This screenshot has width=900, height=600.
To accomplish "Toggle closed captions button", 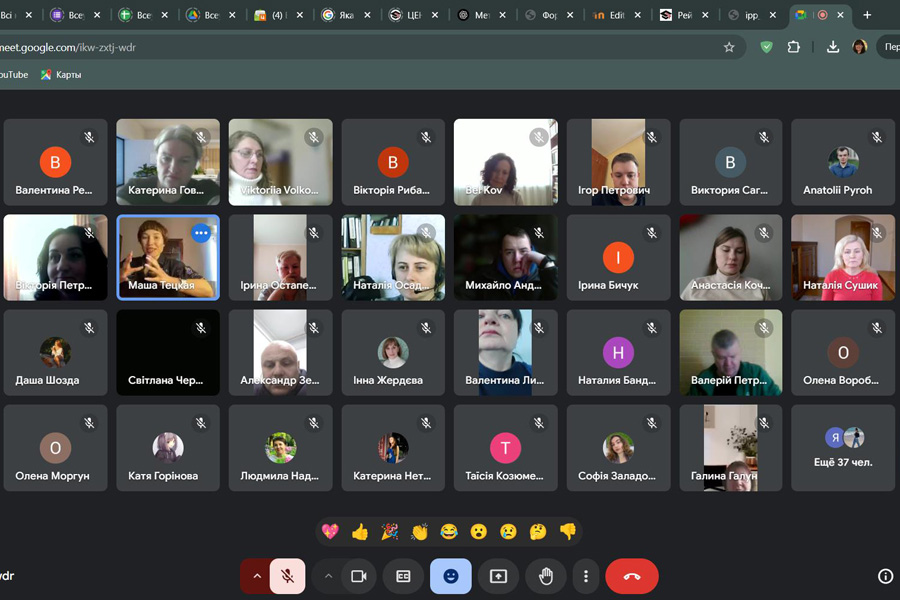I will click(x=404, y=576).
